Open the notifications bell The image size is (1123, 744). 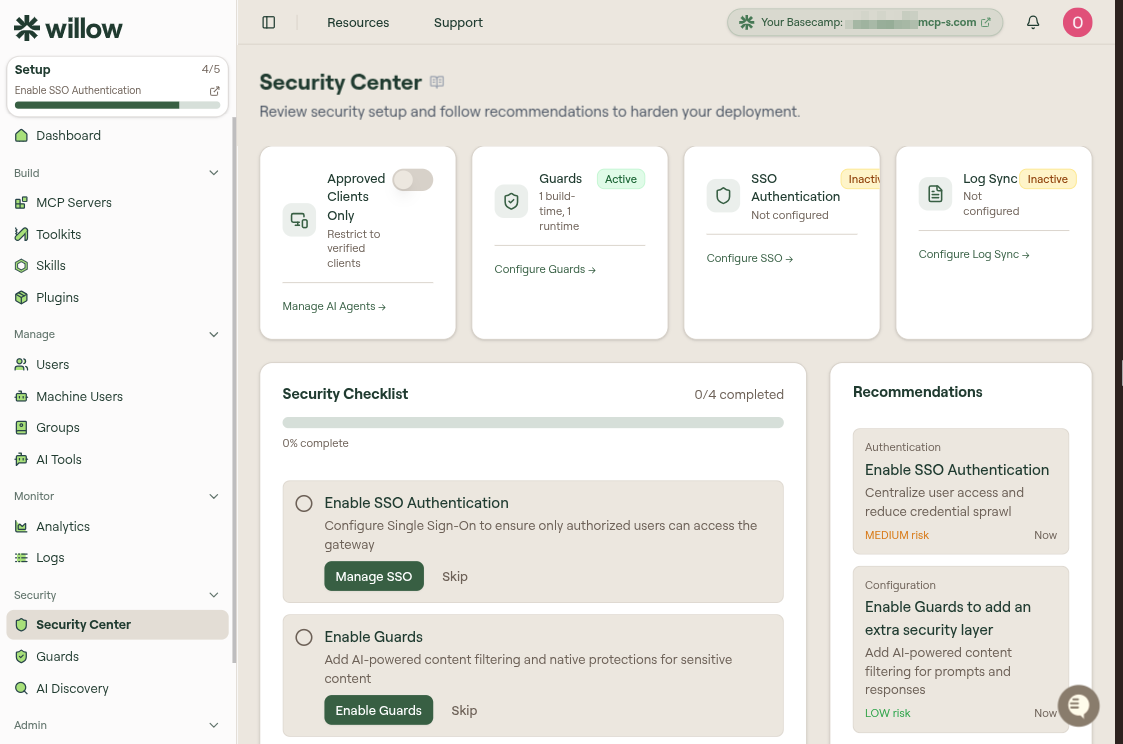(x=1033, y=22)
